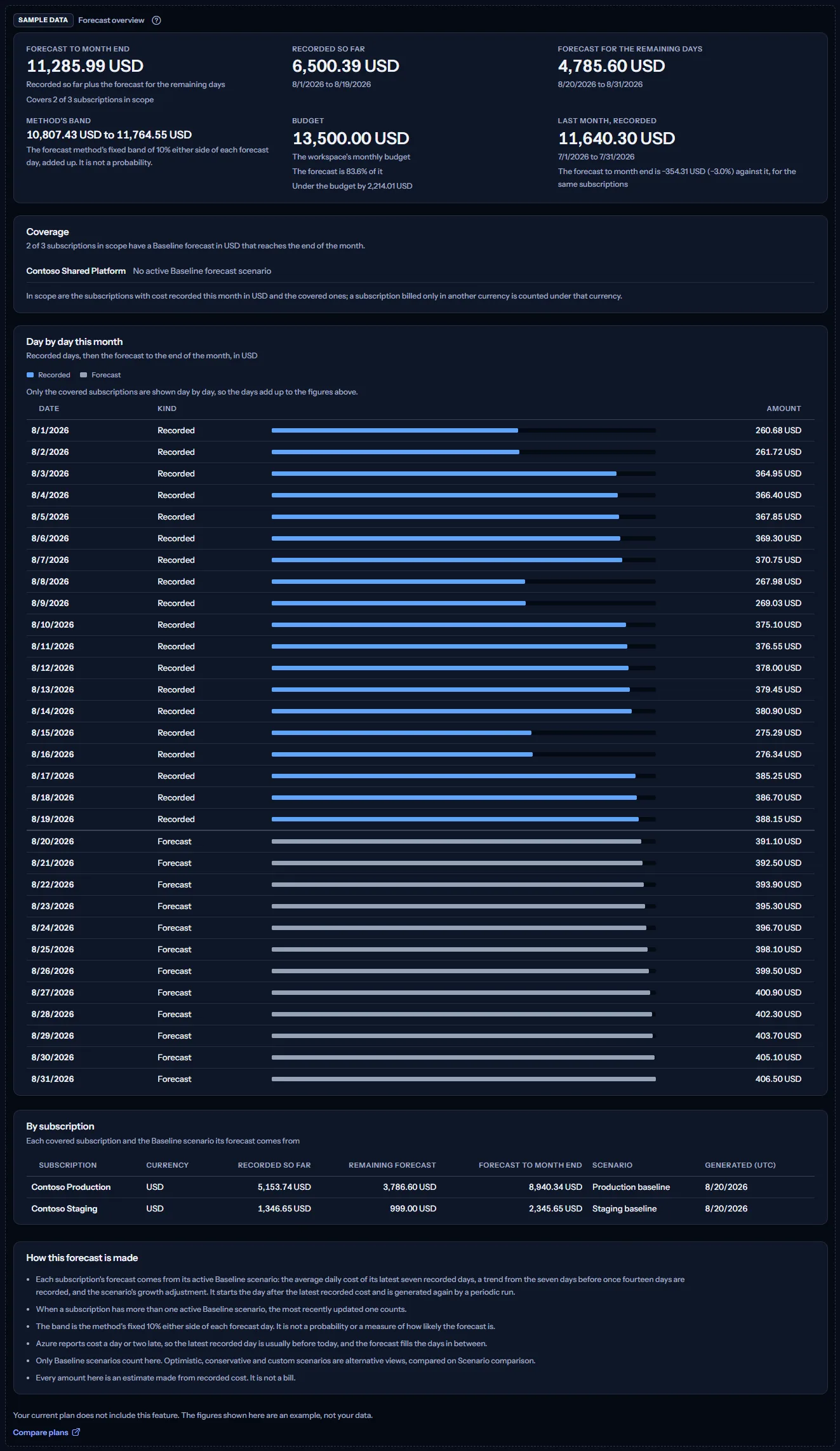This screenshot has width=840, height=1451.
Task: Select the 378.00 USD amount
Action: pyautogui.click(x=778, y=668)
